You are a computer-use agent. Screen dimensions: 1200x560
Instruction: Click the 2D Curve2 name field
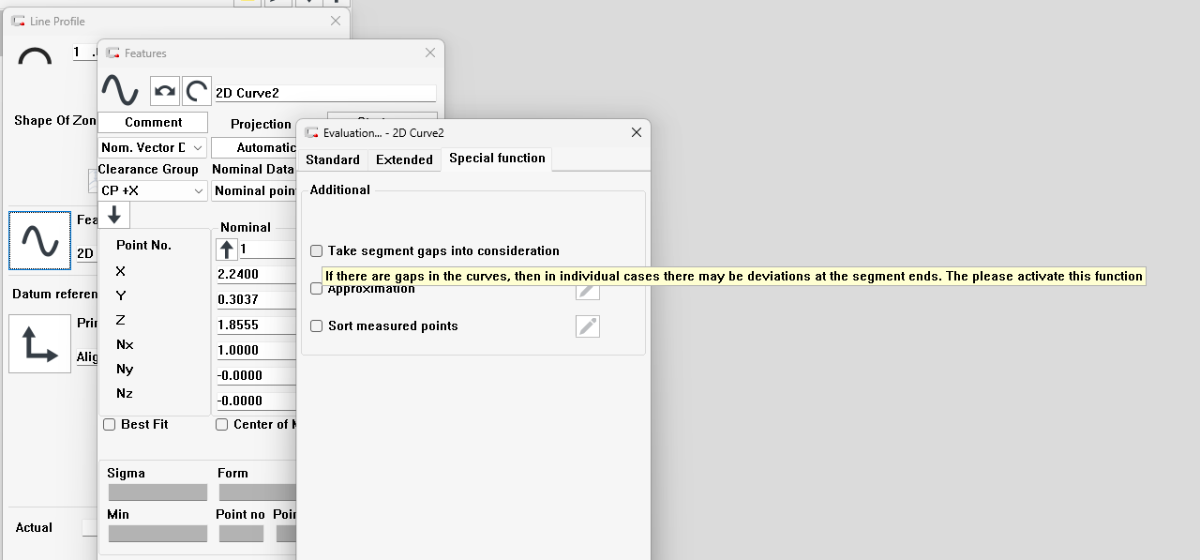[325, 93]
